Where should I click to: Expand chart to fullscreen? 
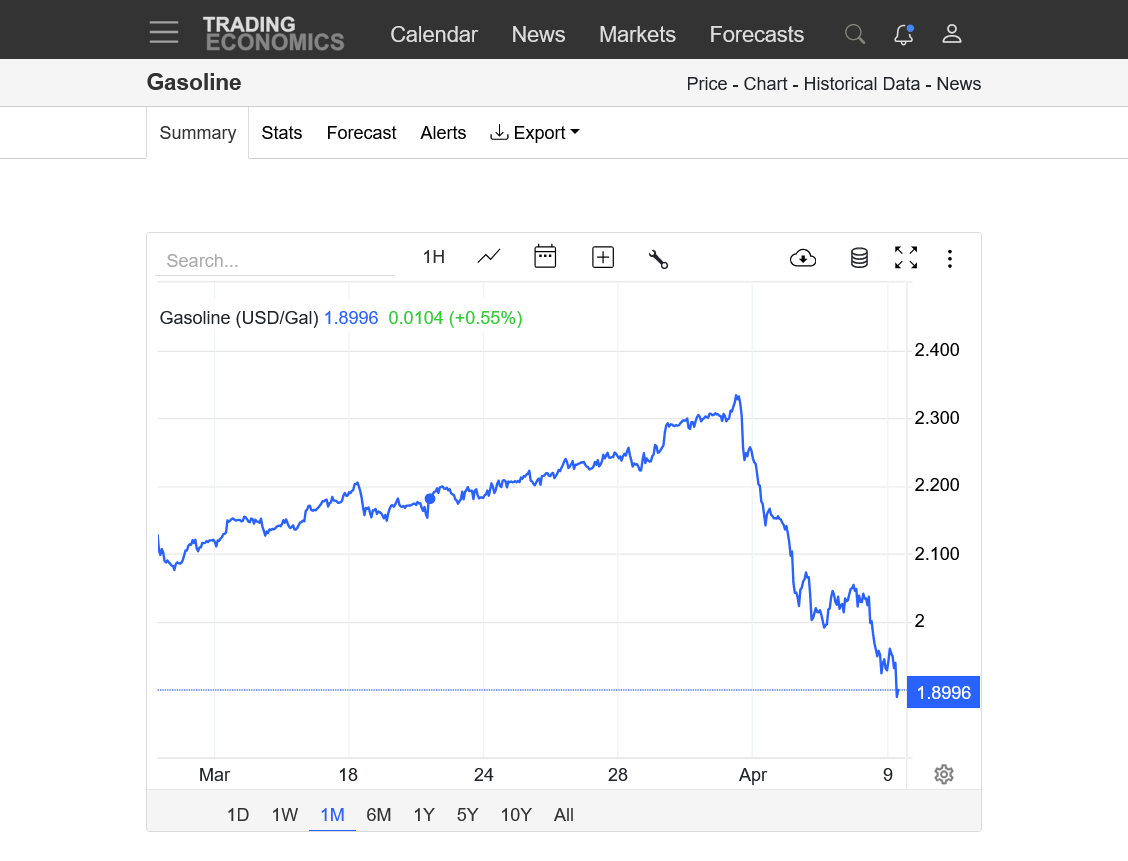point(906,258)
